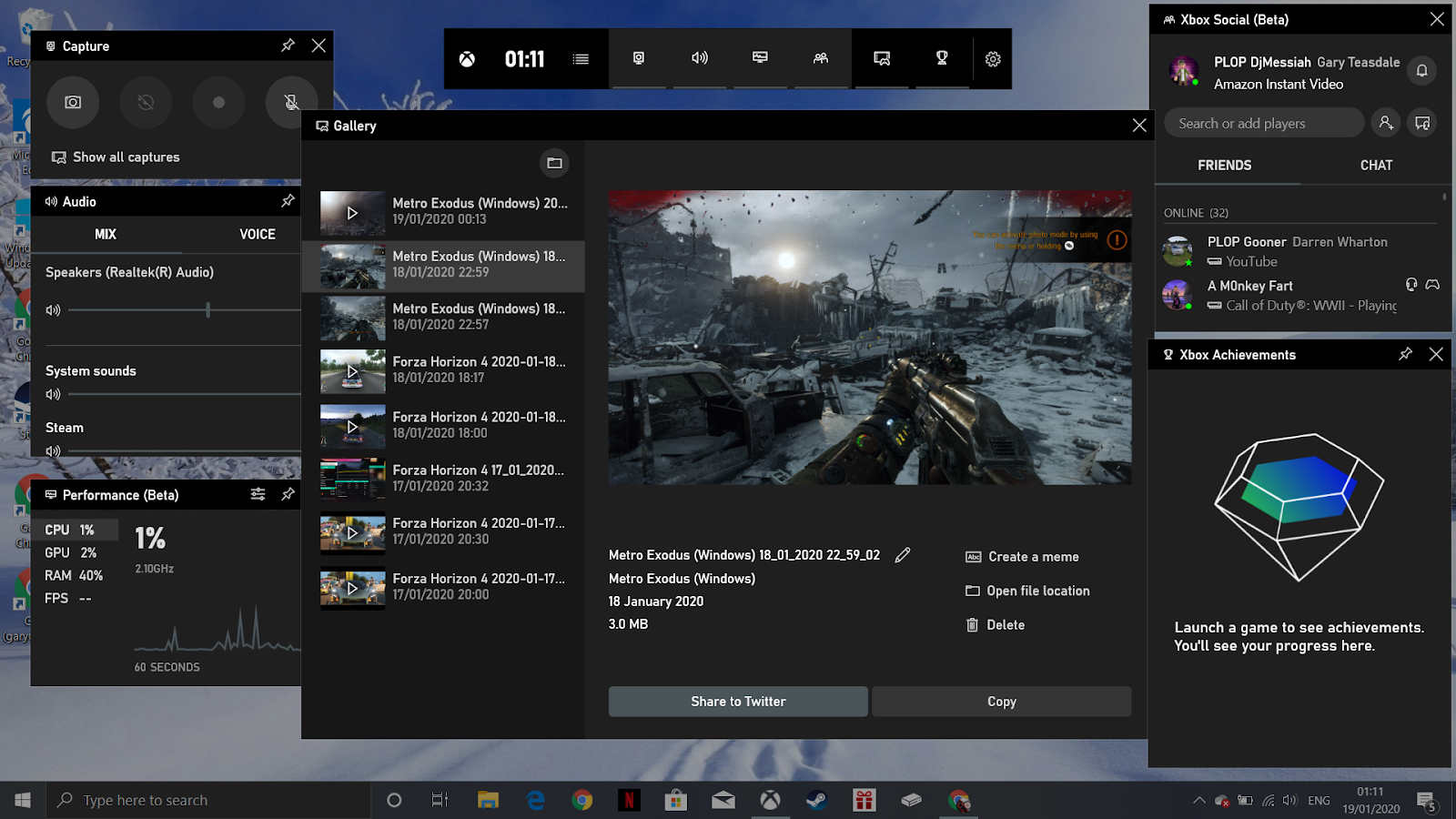Open Microsoft Store from the taskbar
Screen dimensions: 1456x819
point(675,800)
